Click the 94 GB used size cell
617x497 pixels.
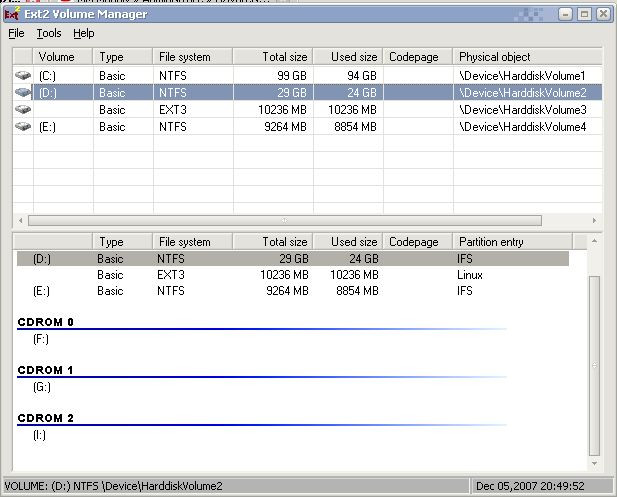362,76
